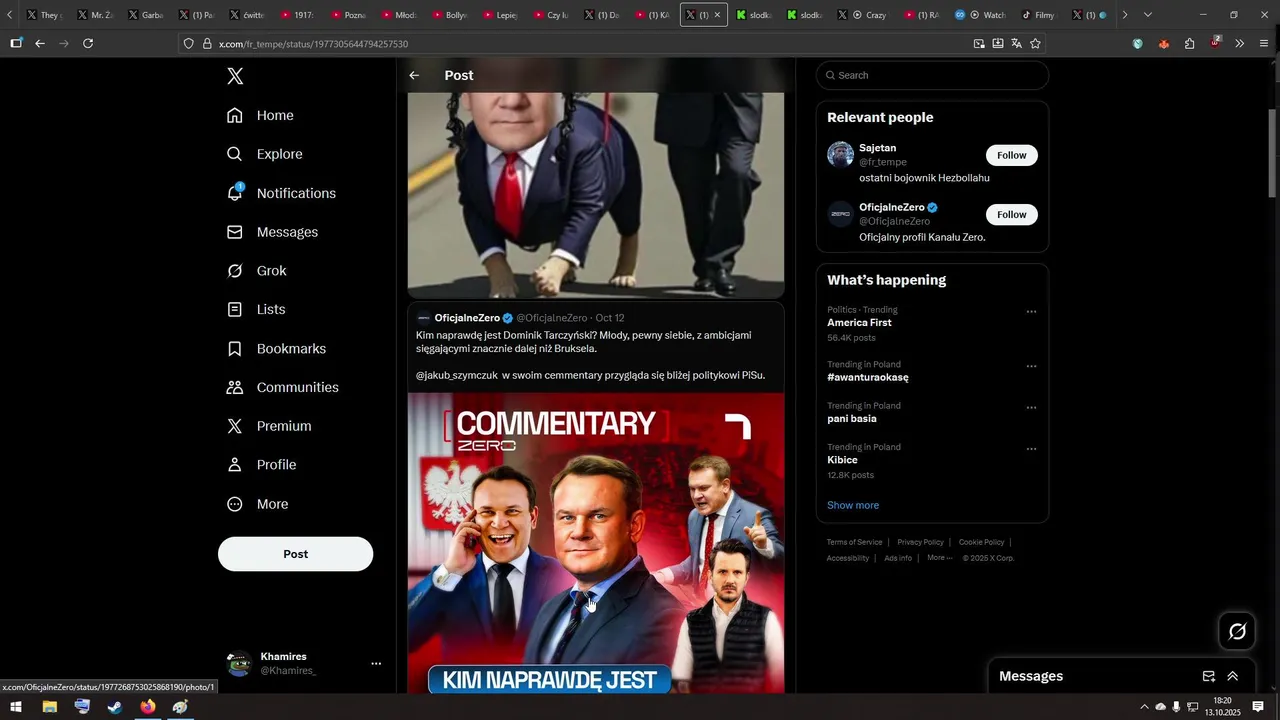Open the Firefox hamburger menu
The height and width of the screenshot is (720, 1280).
coord(1264,43)
